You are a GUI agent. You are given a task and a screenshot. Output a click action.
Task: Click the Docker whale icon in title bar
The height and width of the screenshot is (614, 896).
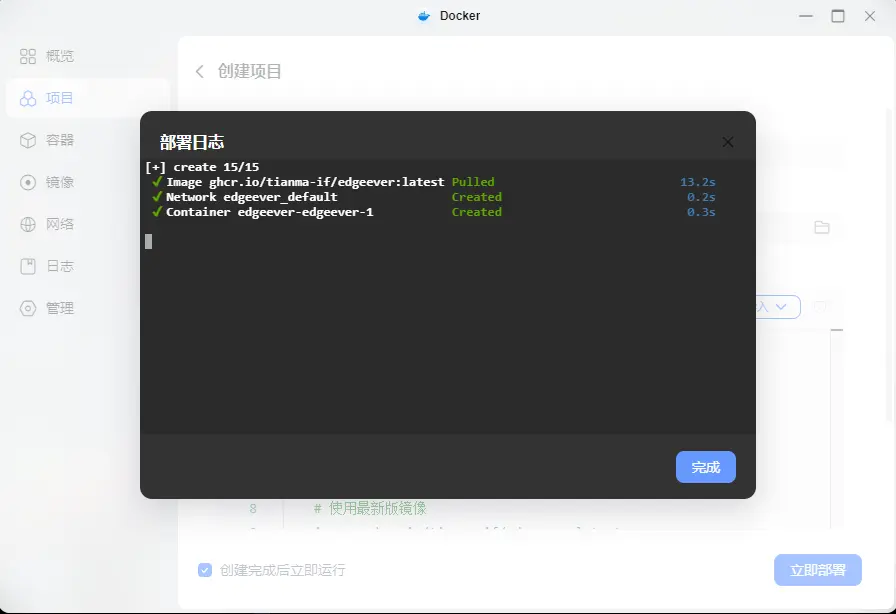[x=423, y=16]
